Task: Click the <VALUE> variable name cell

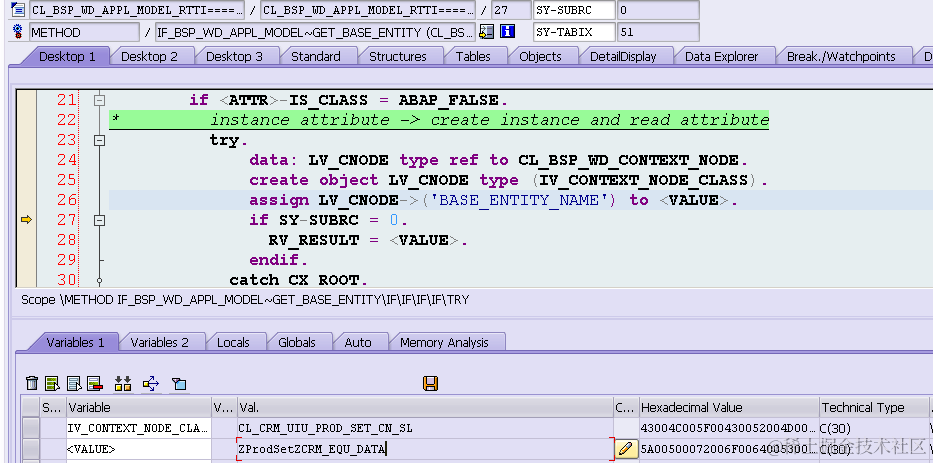Action: click(138, 449)
